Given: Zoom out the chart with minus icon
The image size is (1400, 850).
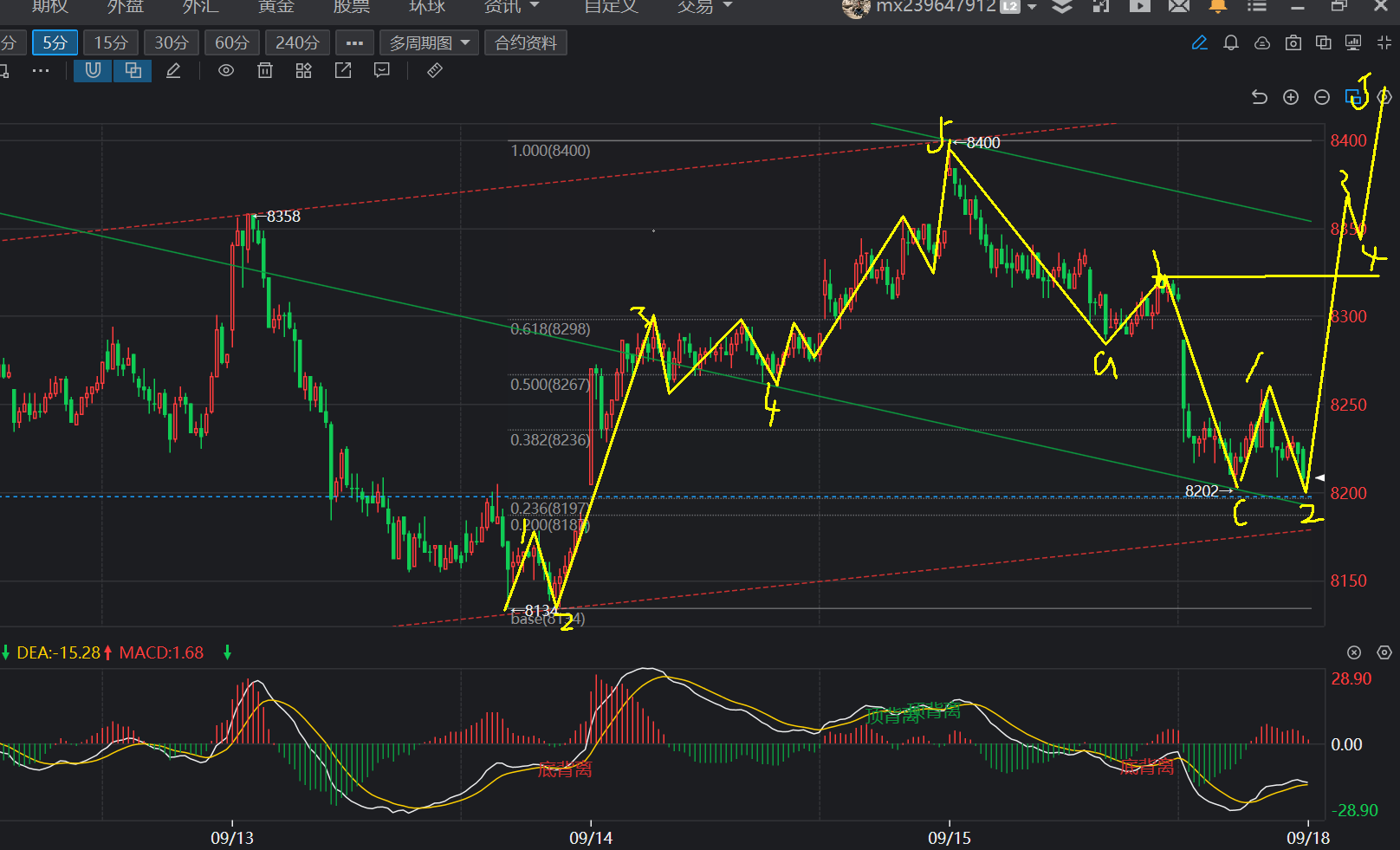Looking at the screenshot, I should pyautogui.click(x=1322, y=97).
